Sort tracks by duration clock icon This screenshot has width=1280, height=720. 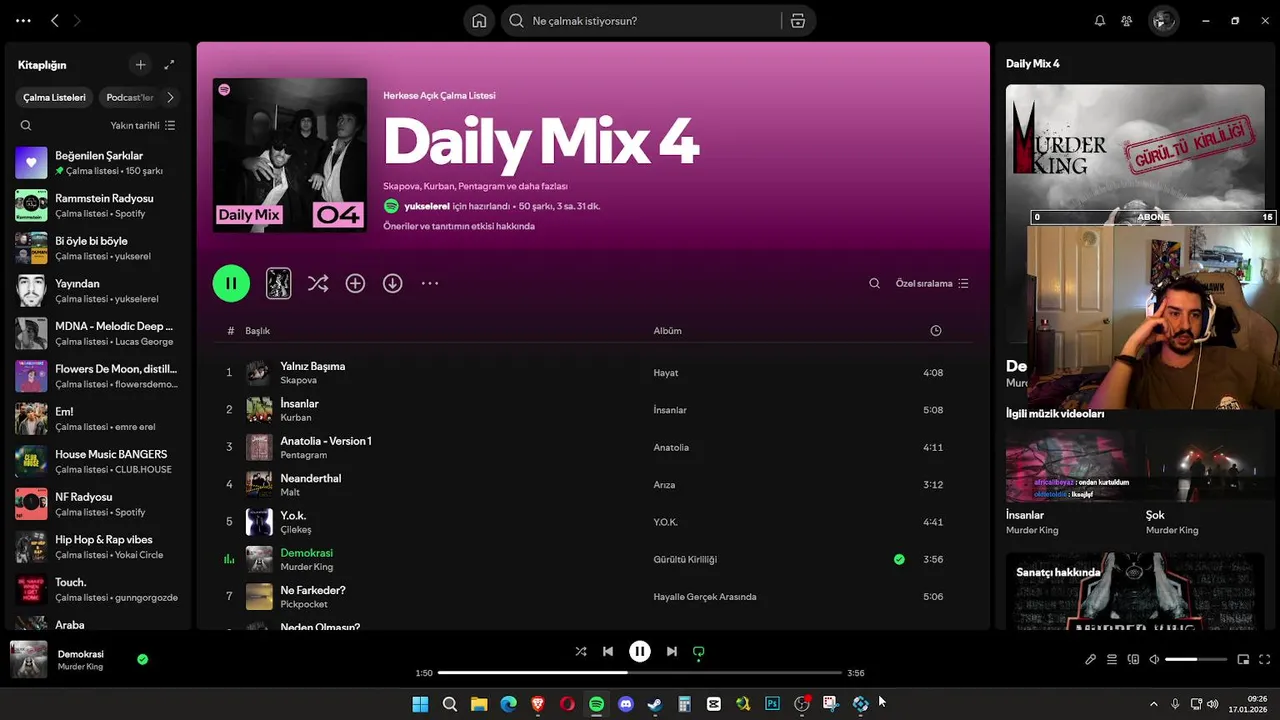[936, 331]
